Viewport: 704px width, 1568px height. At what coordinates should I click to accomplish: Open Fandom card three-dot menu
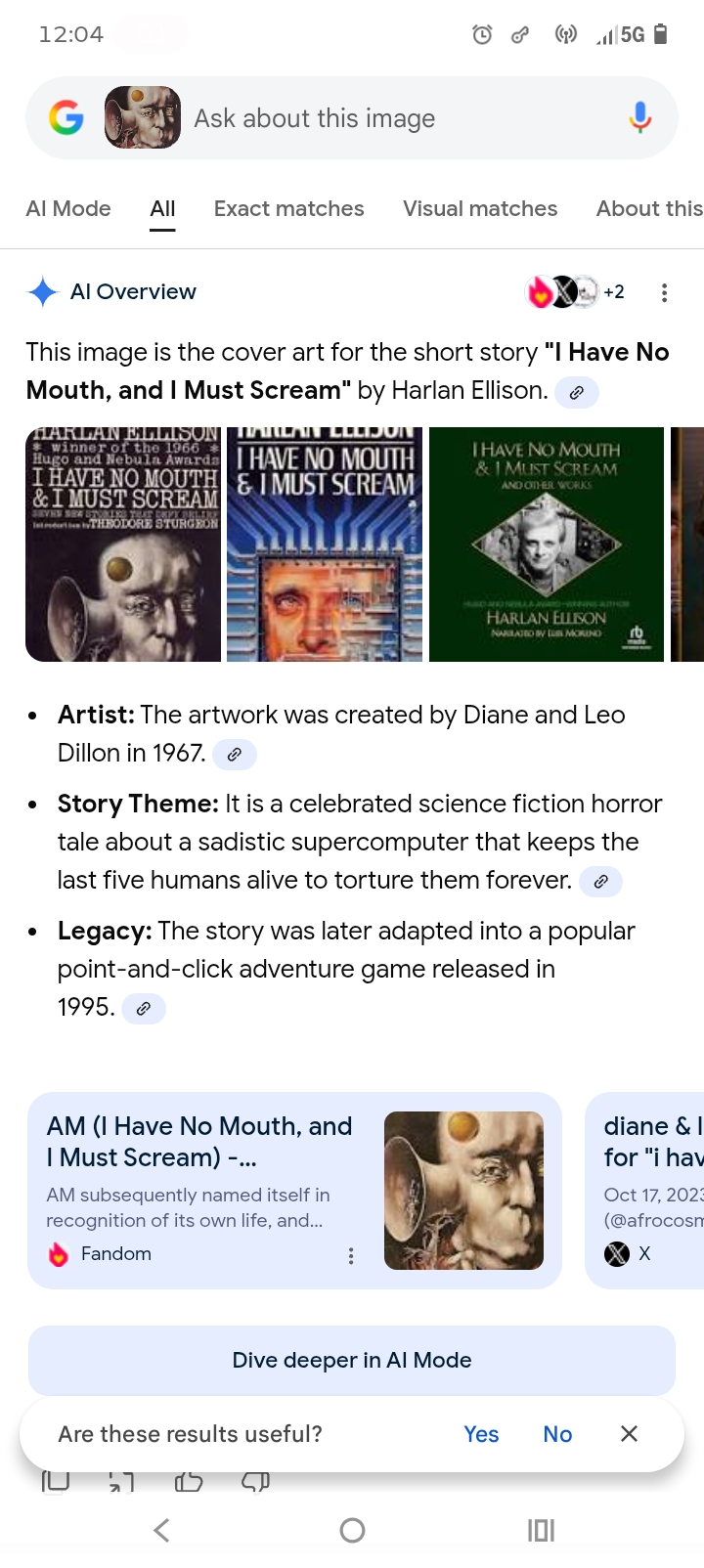click(351, 1255)
